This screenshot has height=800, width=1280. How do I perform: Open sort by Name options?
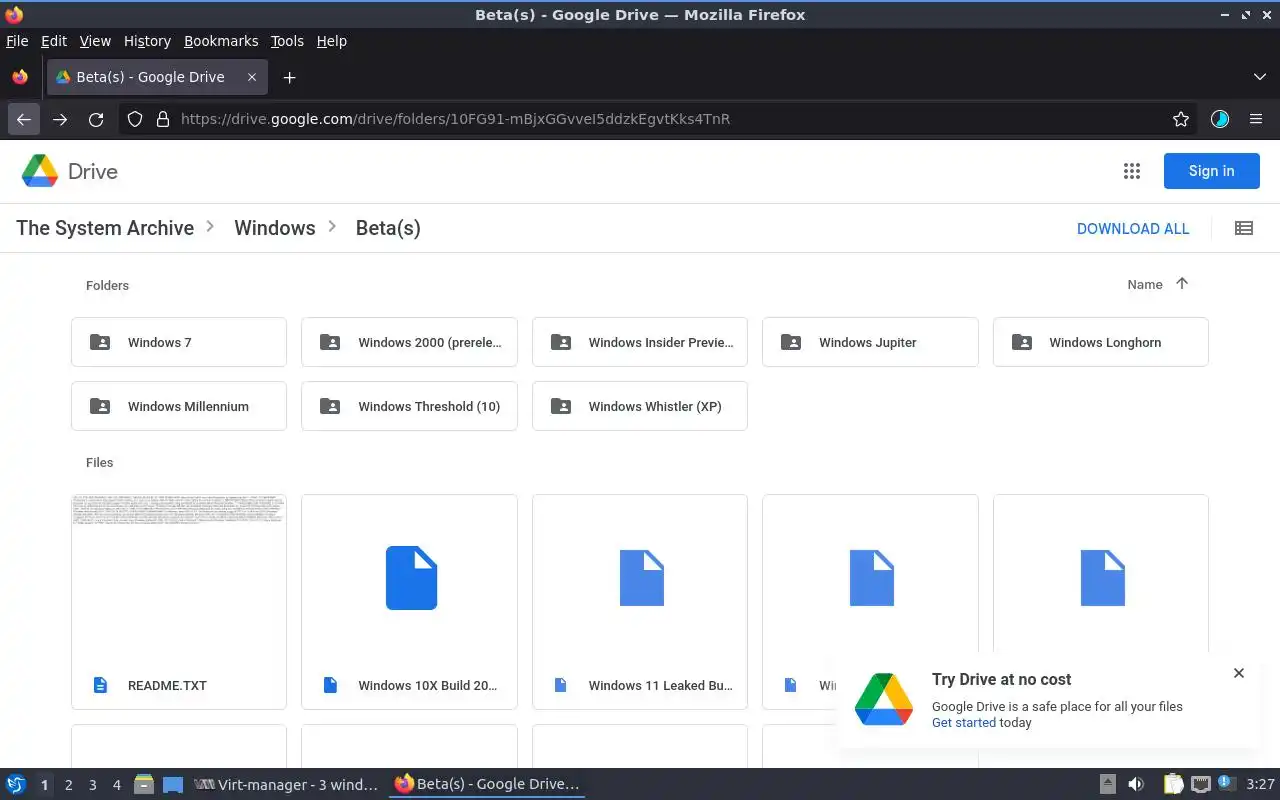(1144, 285)
